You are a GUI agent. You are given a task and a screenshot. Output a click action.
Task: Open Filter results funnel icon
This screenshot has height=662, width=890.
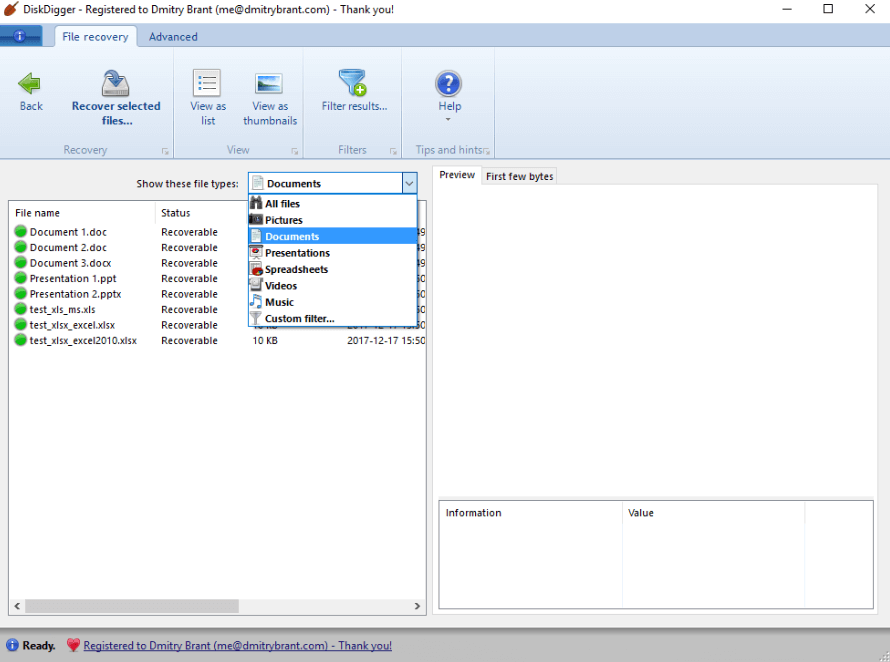point(353,82)
